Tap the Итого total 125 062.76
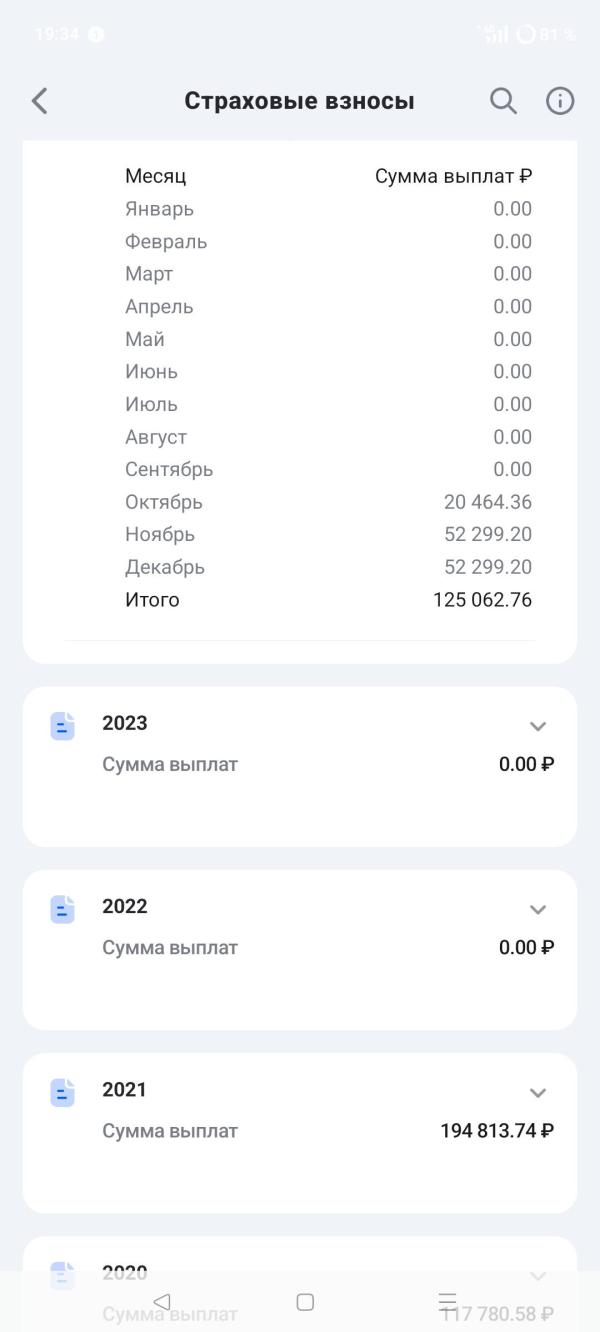600x1332 pixels. 482,600
